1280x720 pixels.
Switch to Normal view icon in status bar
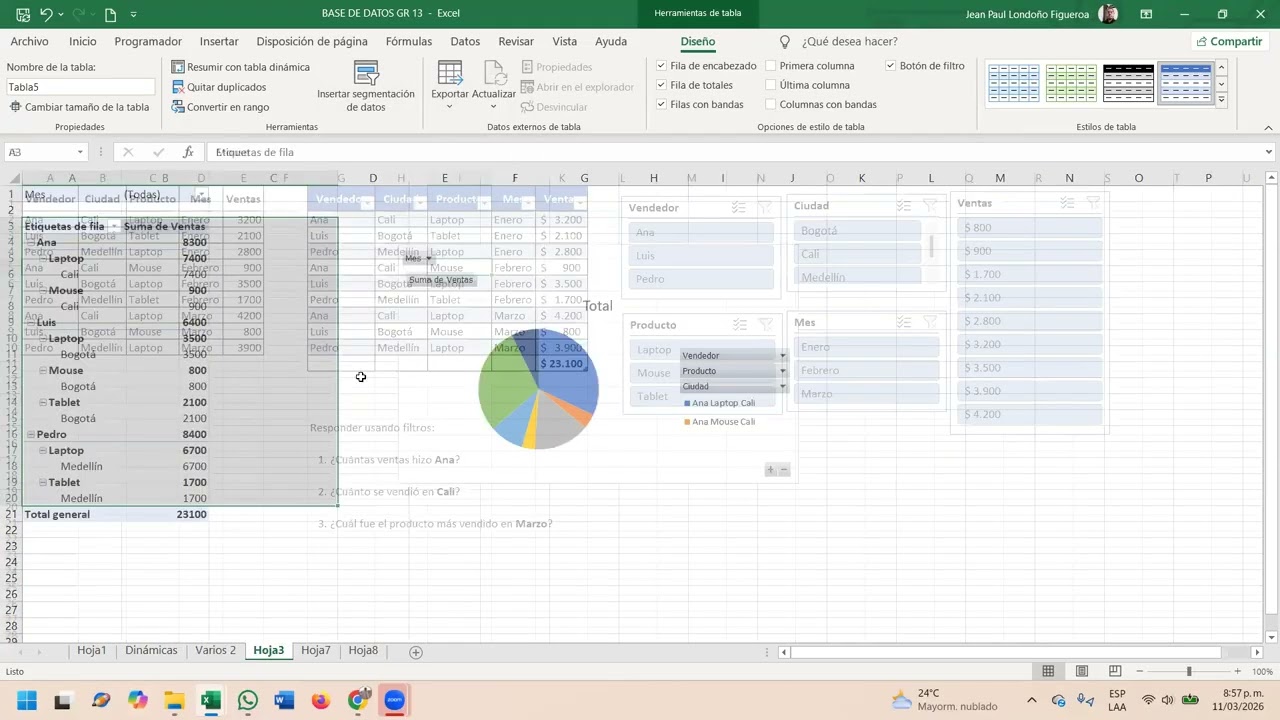(1048, 672)
